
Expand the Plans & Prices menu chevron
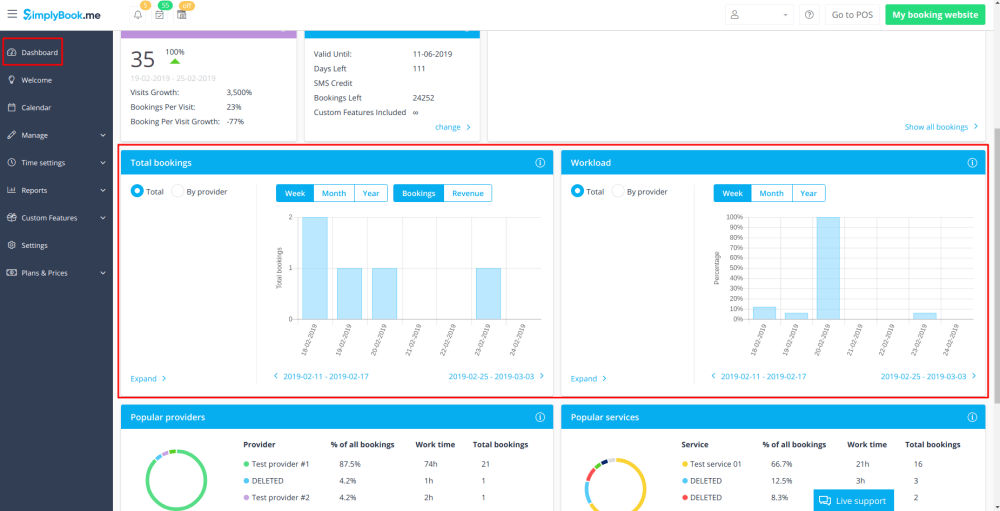(x=103, y=273)
